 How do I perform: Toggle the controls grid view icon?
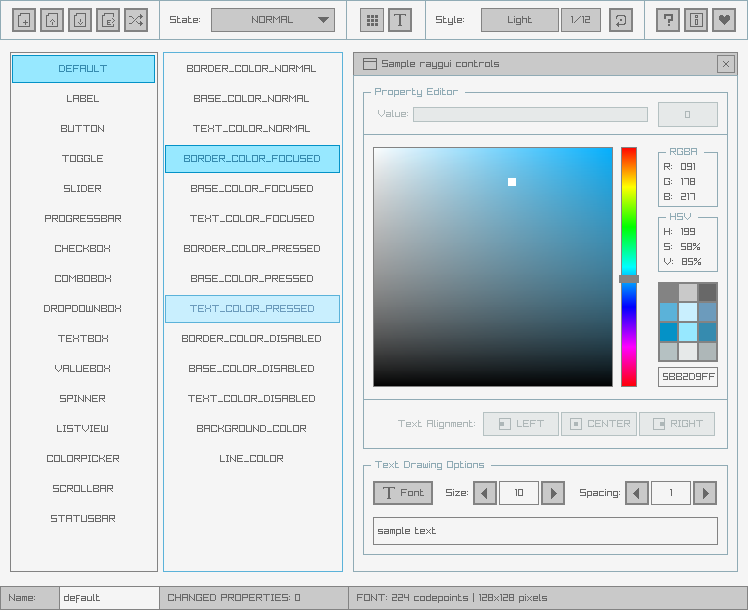point(372,20)
